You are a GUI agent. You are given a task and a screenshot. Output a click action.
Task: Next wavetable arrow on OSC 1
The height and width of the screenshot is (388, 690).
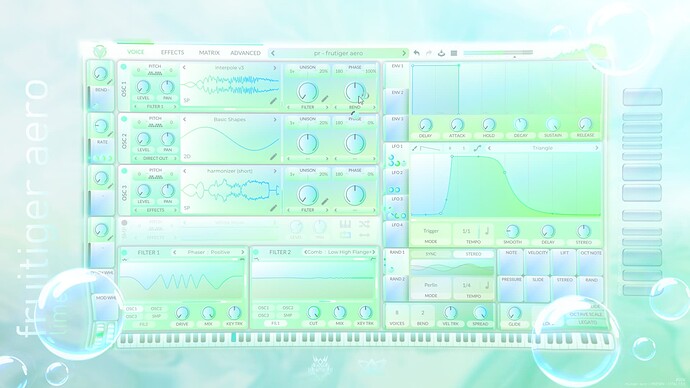pos(275,68)
